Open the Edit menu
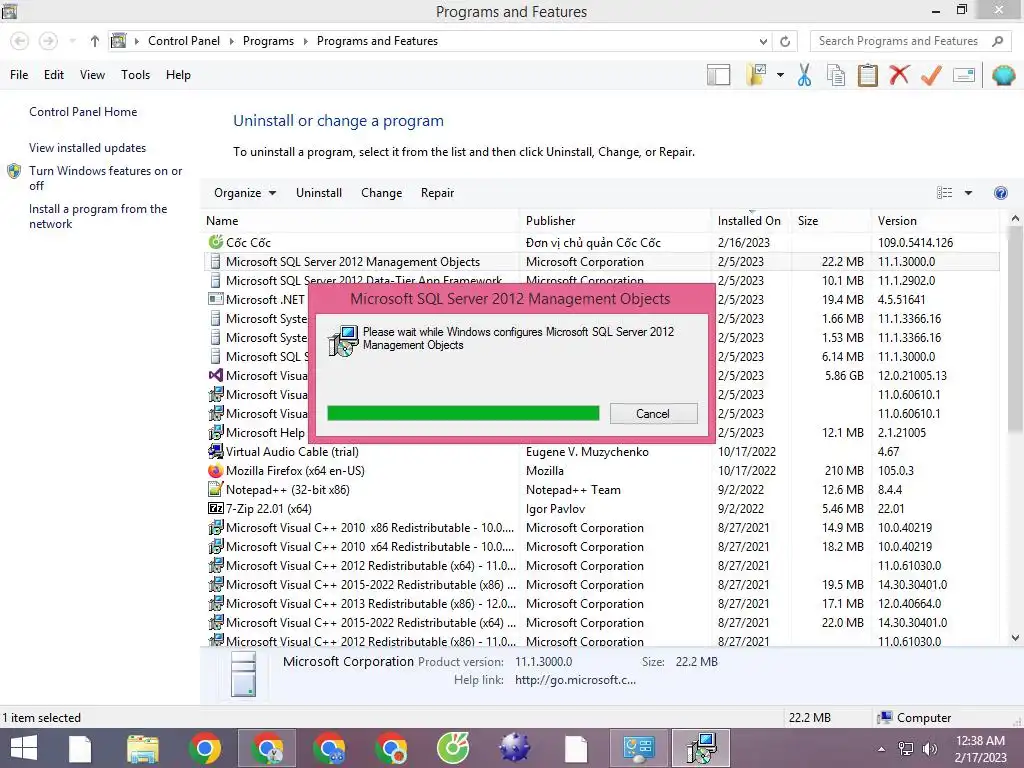 pos(54,75)
